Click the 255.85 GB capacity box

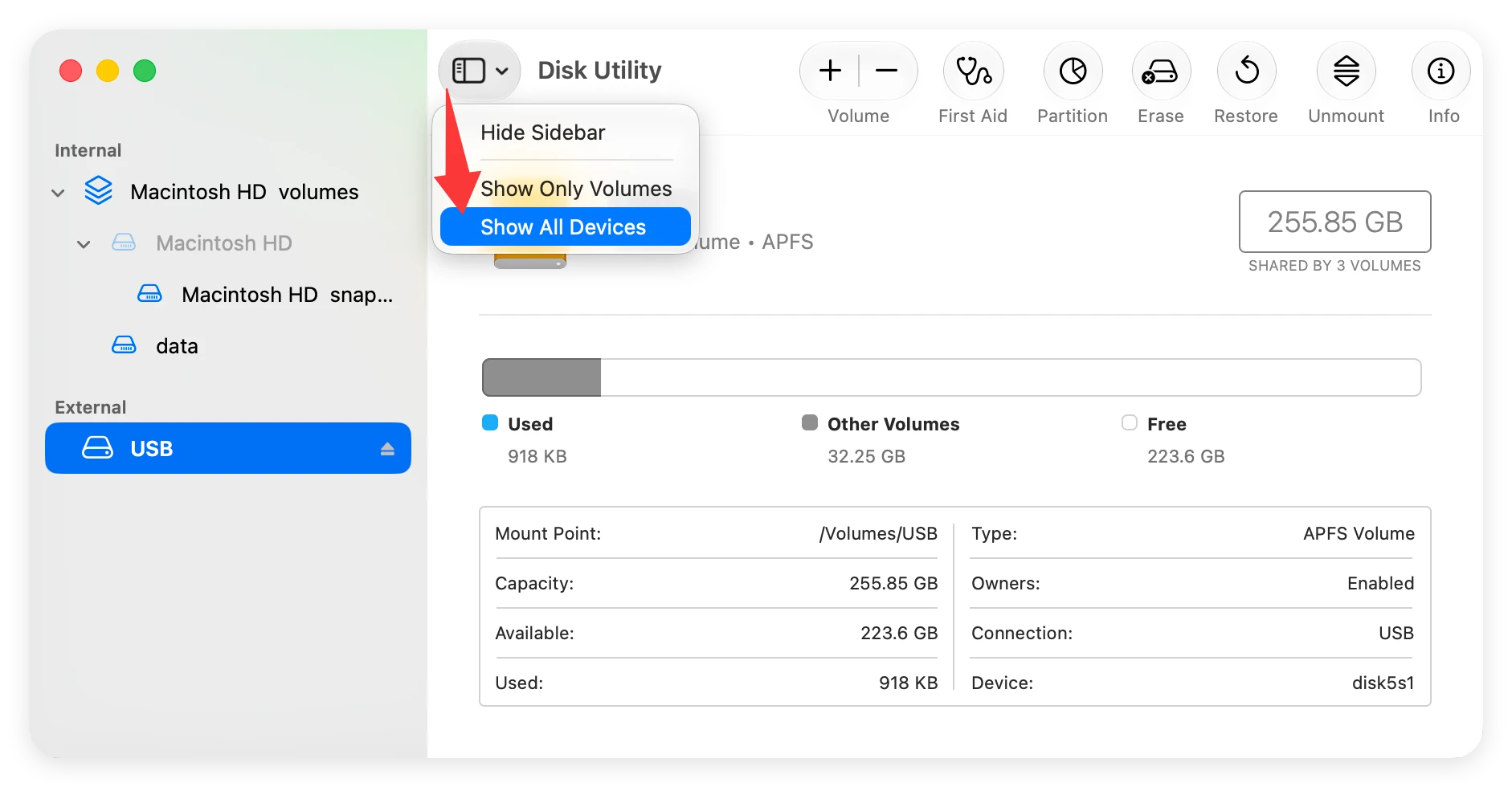tap(1335, 222)
